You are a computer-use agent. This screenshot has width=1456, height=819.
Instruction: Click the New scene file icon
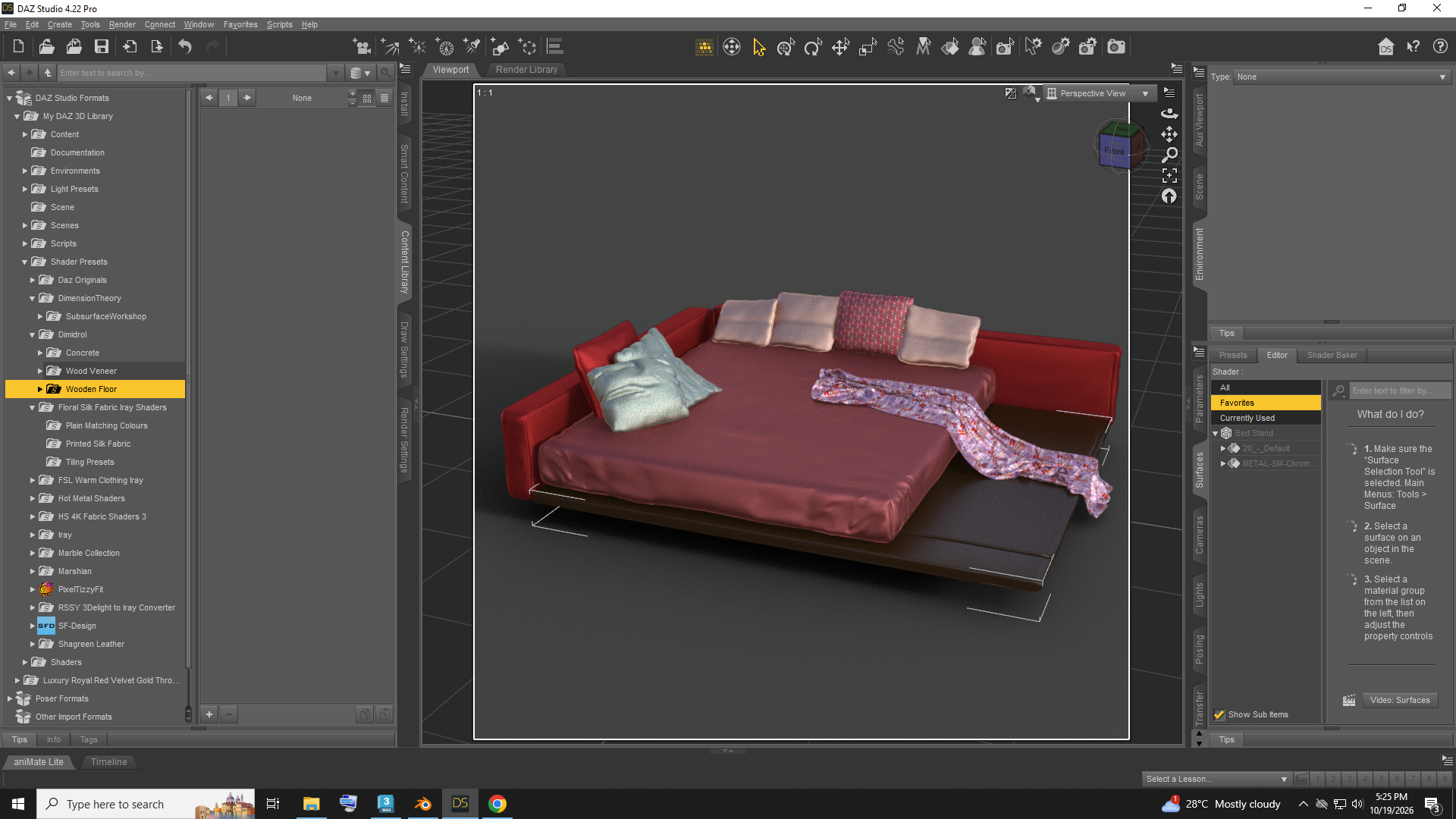point(18,47)
